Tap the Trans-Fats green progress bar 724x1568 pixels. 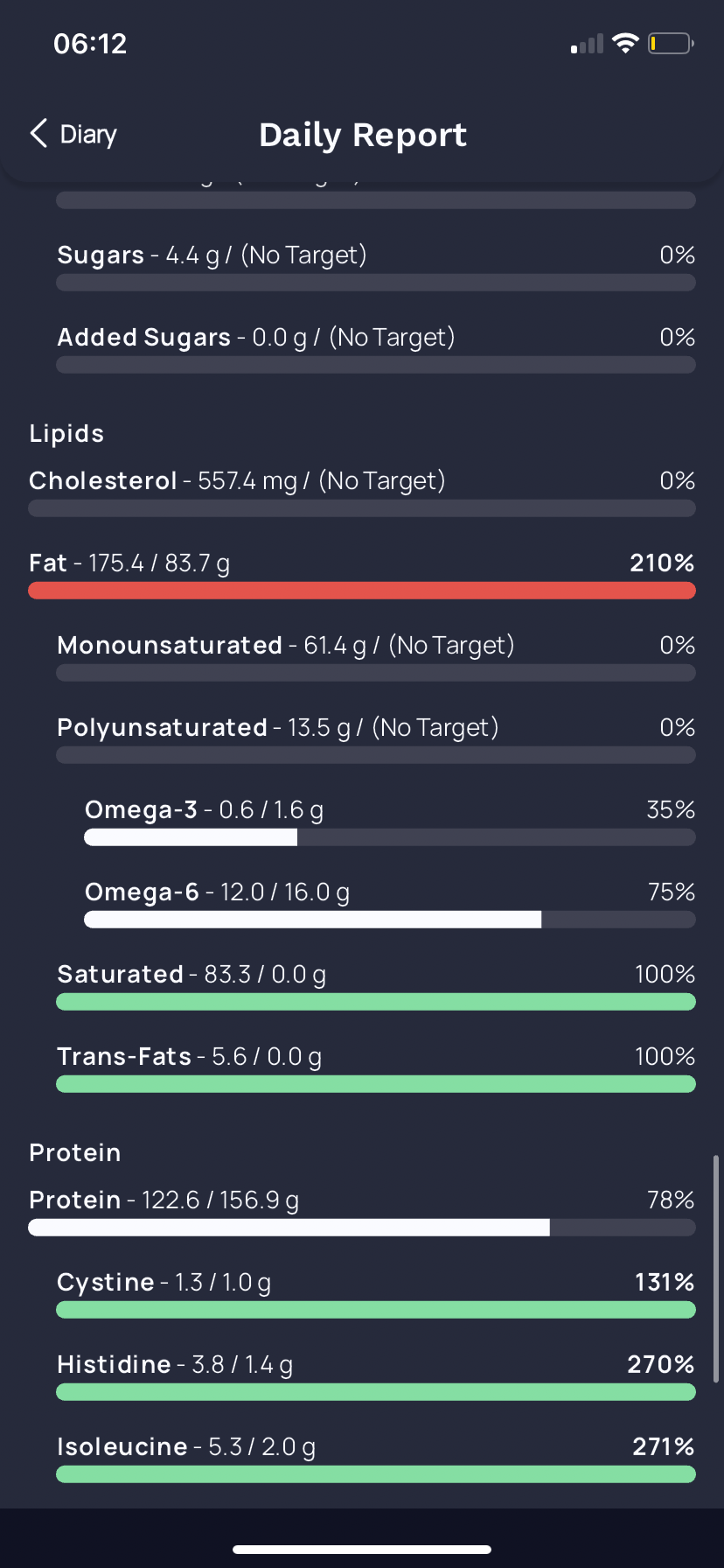[376, 1084]
